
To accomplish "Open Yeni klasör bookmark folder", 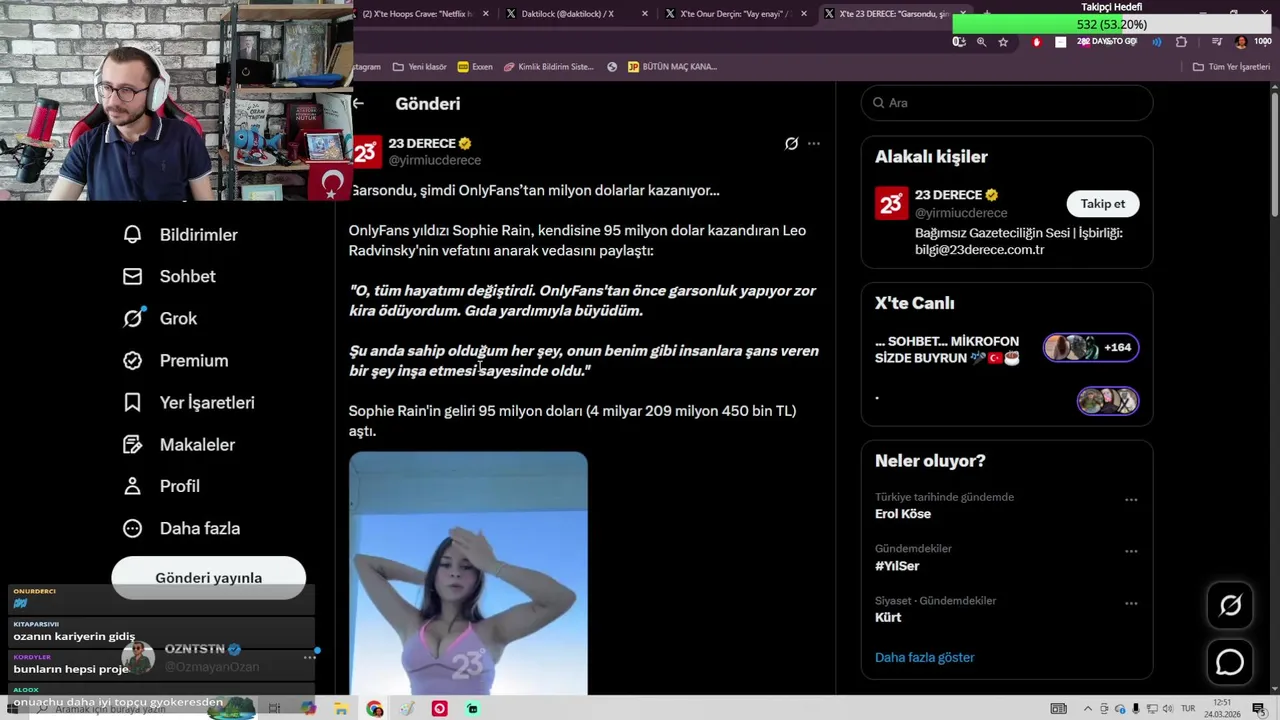I will pos(420,67).
